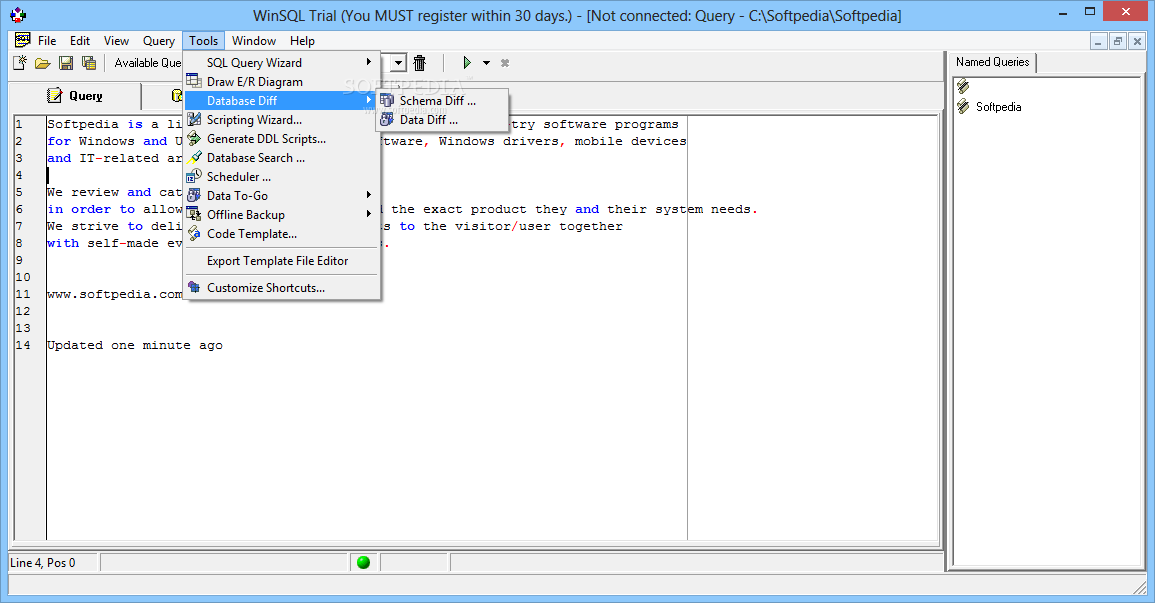Click the Customize Shortcuts gear icon
Viewport: 1155px width, 603px height.
[x=194, y=287]
